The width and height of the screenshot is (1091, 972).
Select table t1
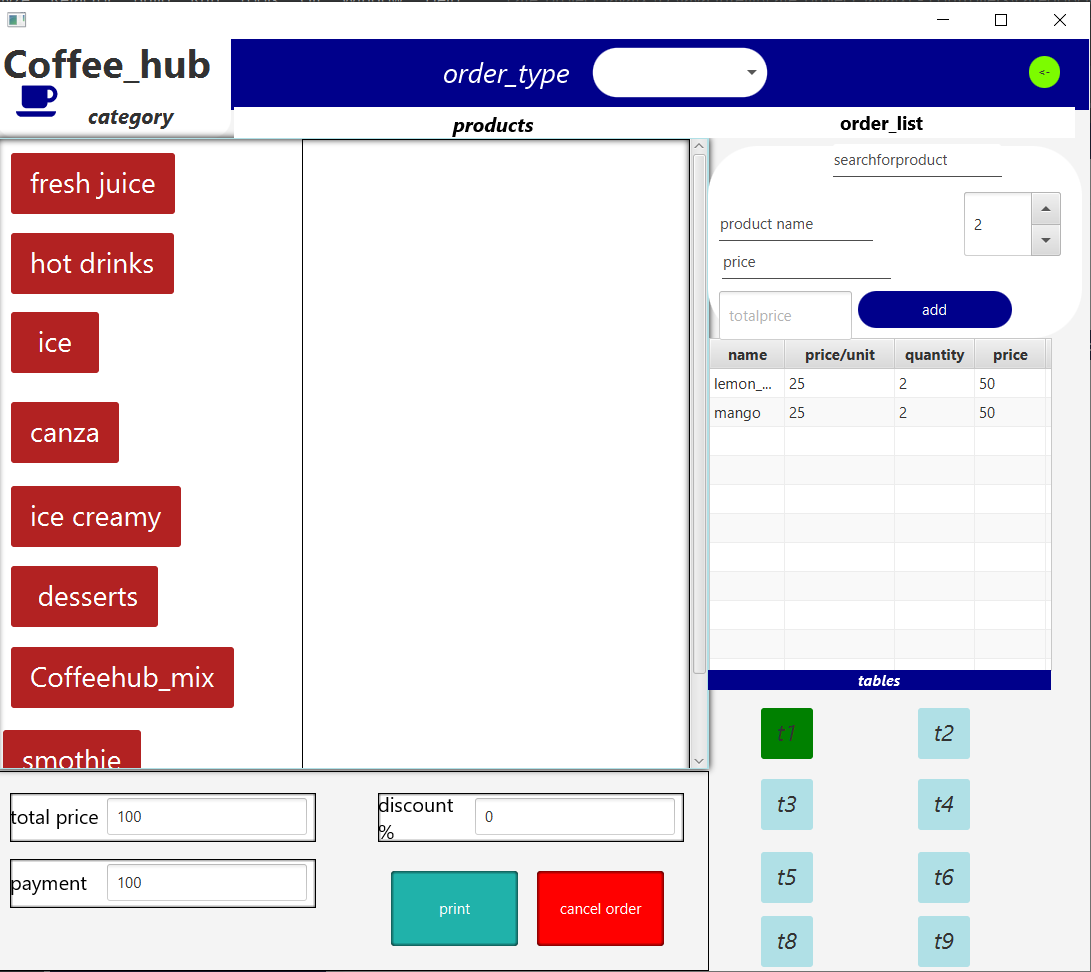click(x=787, y=733)
